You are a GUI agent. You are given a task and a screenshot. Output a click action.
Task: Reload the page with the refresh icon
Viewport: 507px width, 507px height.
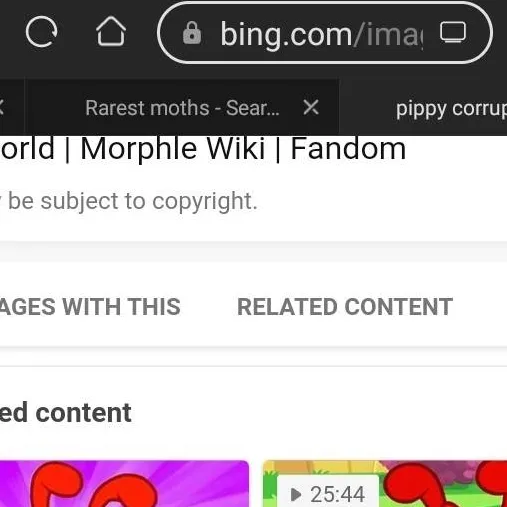click(x=42, y=32)
